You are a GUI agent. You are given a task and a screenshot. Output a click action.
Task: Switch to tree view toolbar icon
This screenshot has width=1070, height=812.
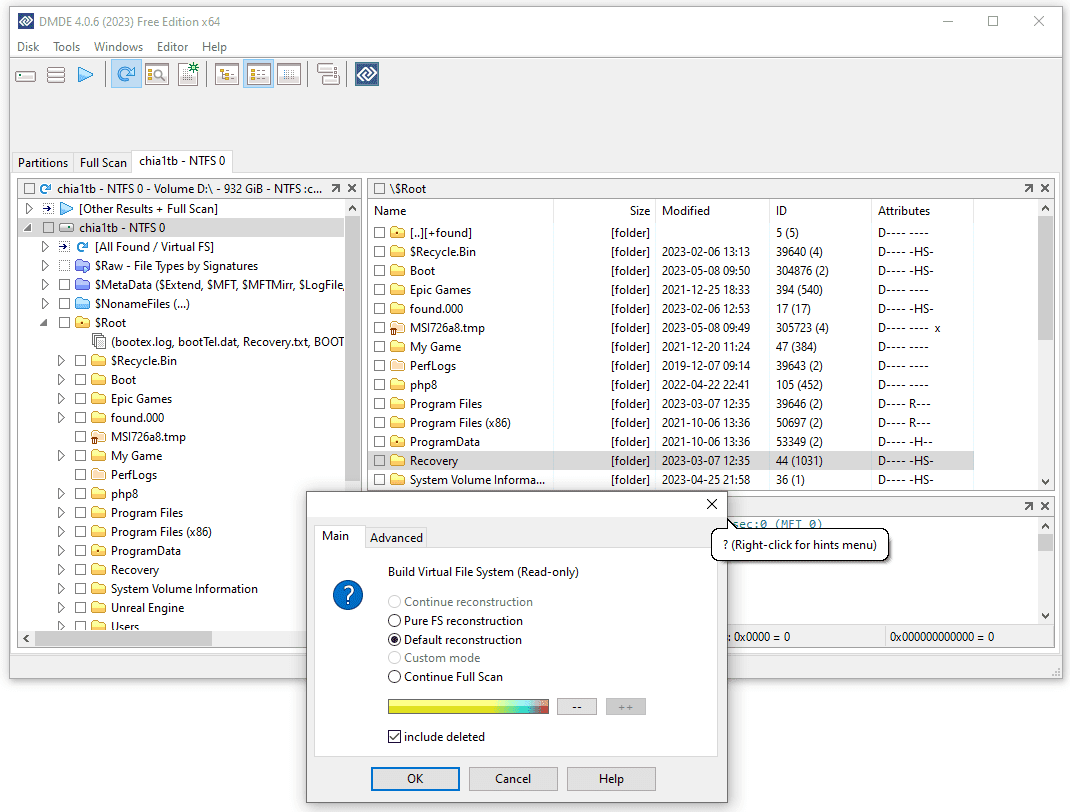(x=227, y=74)
